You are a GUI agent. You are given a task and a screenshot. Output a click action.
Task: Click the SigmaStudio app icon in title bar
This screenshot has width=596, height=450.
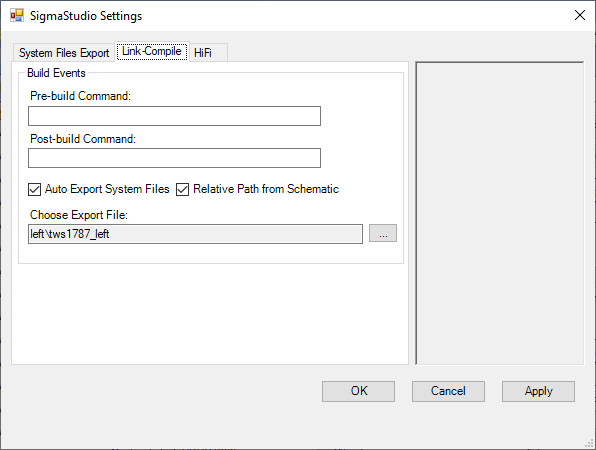17,16
